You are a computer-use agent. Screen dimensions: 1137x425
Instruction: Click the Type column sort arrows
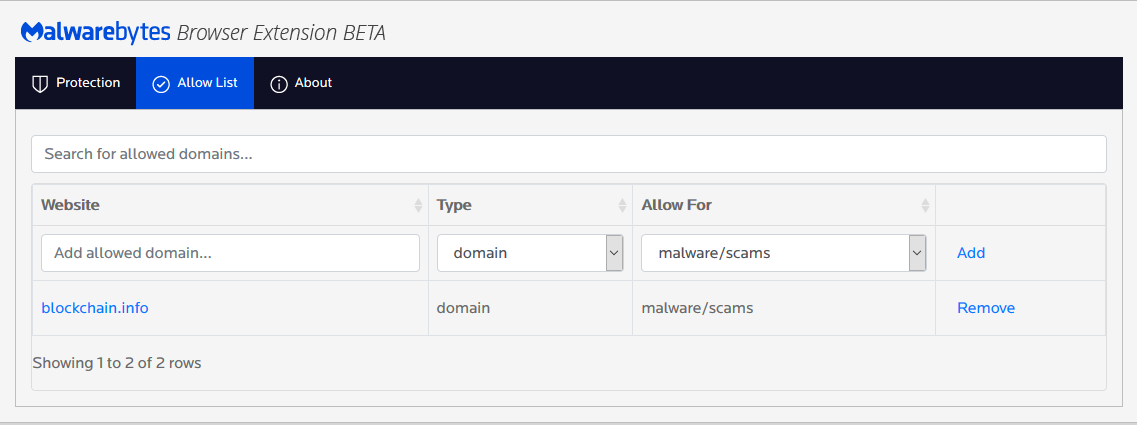click(x=622, y=205)
